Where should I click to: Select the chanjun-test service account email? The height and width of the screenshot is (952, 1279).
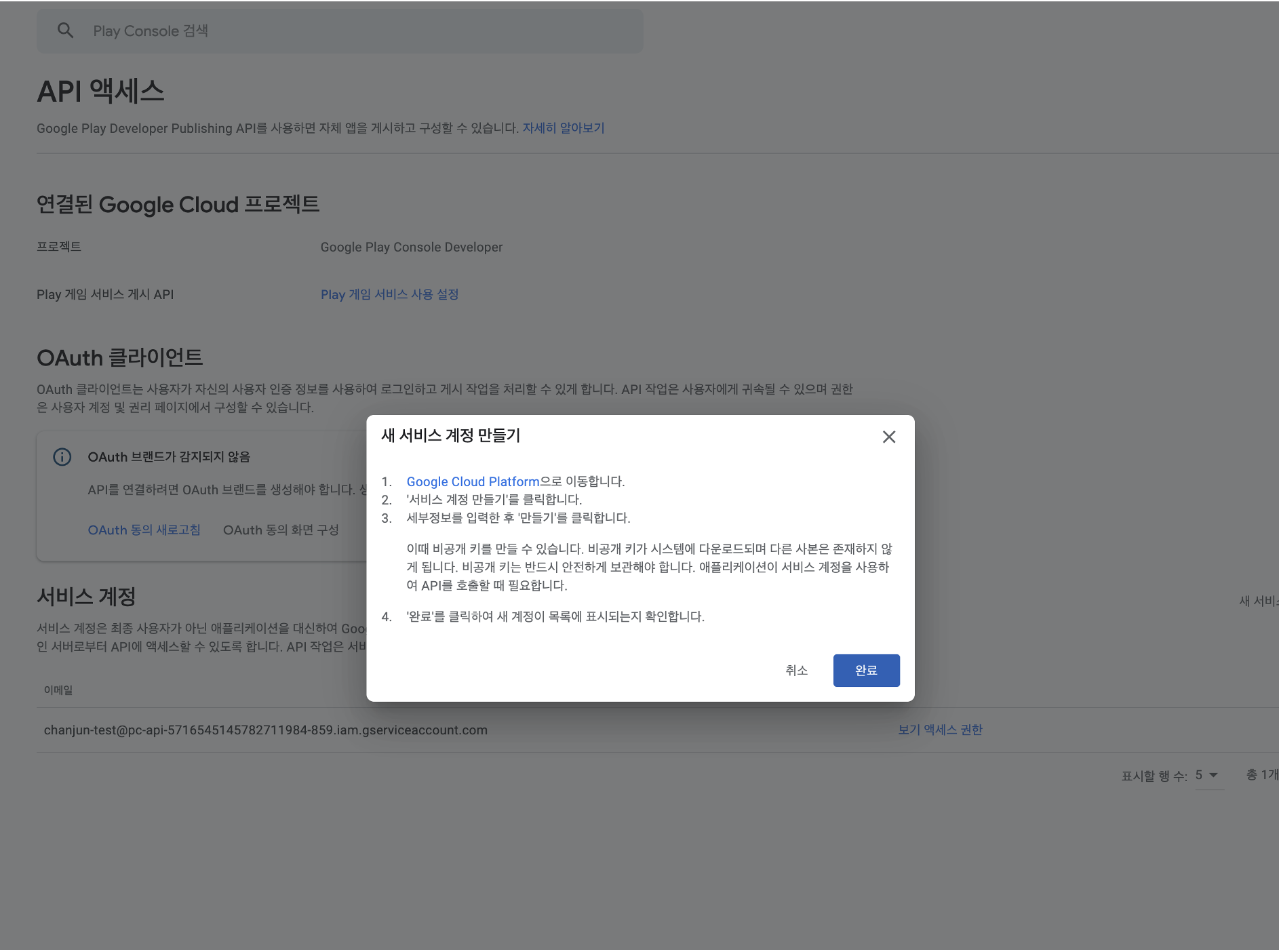[266, 730]
